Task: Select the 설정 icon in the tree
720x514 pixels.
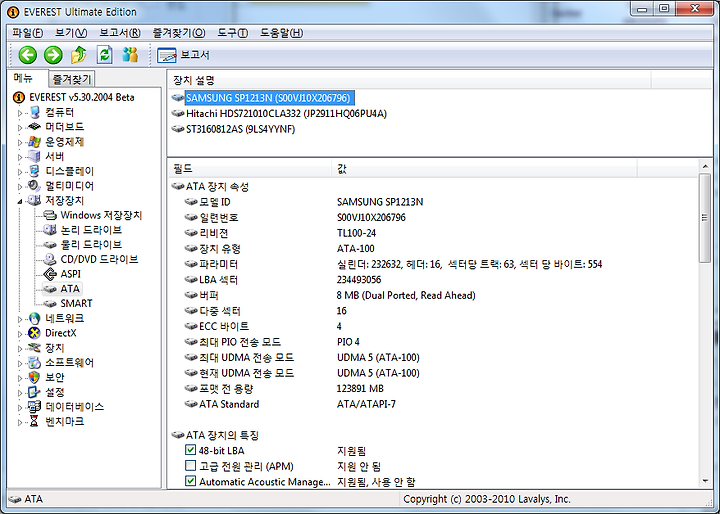Action: pyautogui.click(x=34, y=392)
